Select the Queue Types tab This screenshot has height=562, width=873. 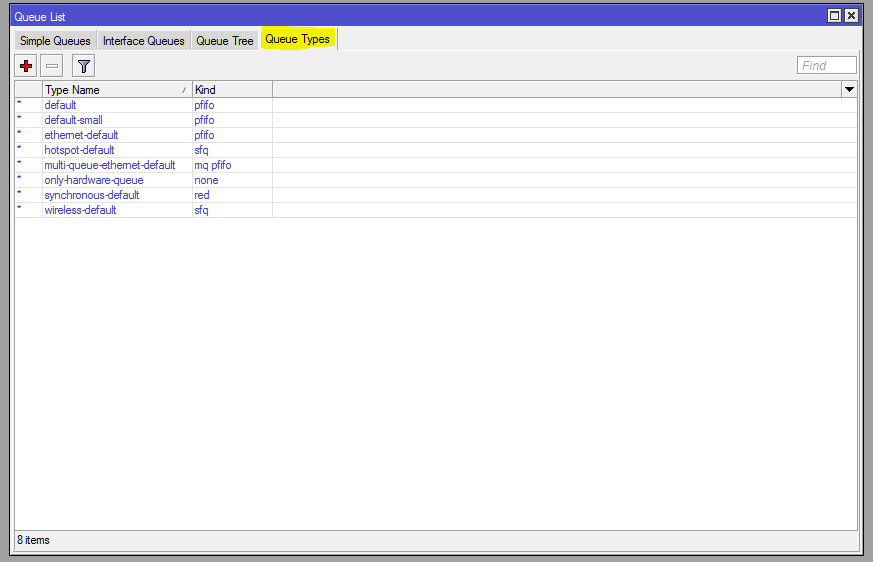tap(298, 40)
